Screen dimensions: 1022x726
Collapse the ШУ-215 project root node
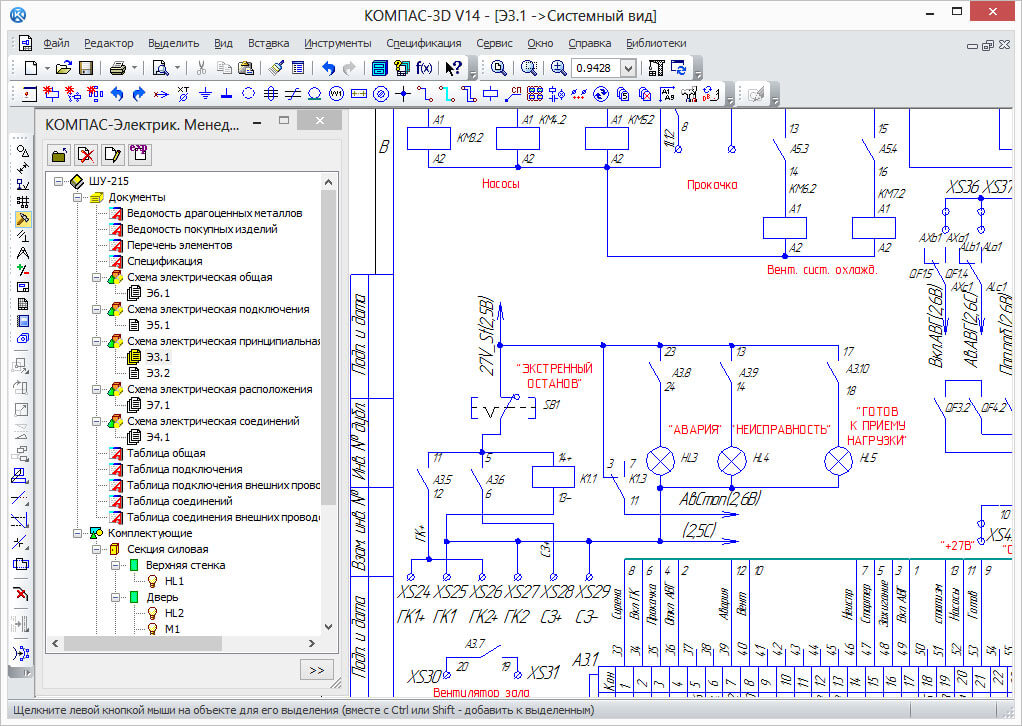tap(59, 181)
